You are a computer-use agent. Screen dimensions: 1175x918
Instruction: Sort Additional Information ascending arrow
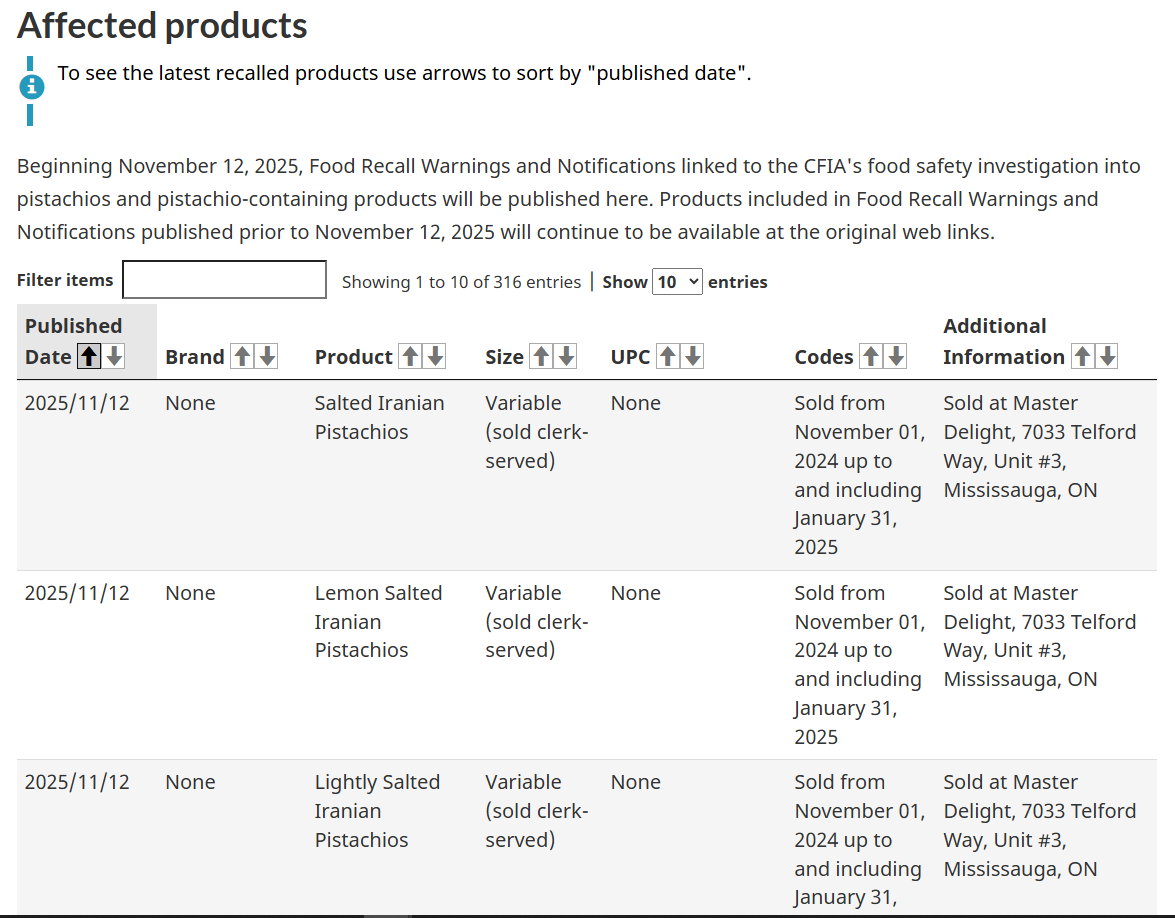pos(1082,356)
